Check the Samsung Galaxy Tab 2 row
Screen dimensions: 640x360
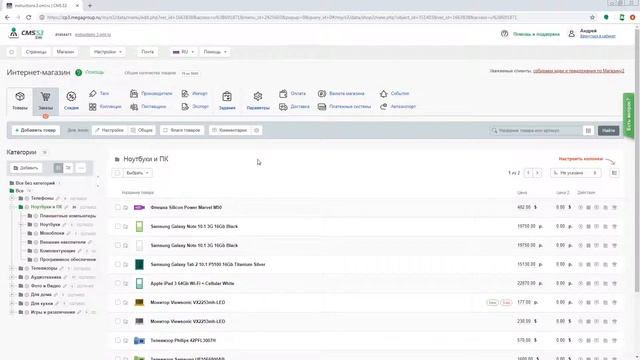(x=118, y=264)
